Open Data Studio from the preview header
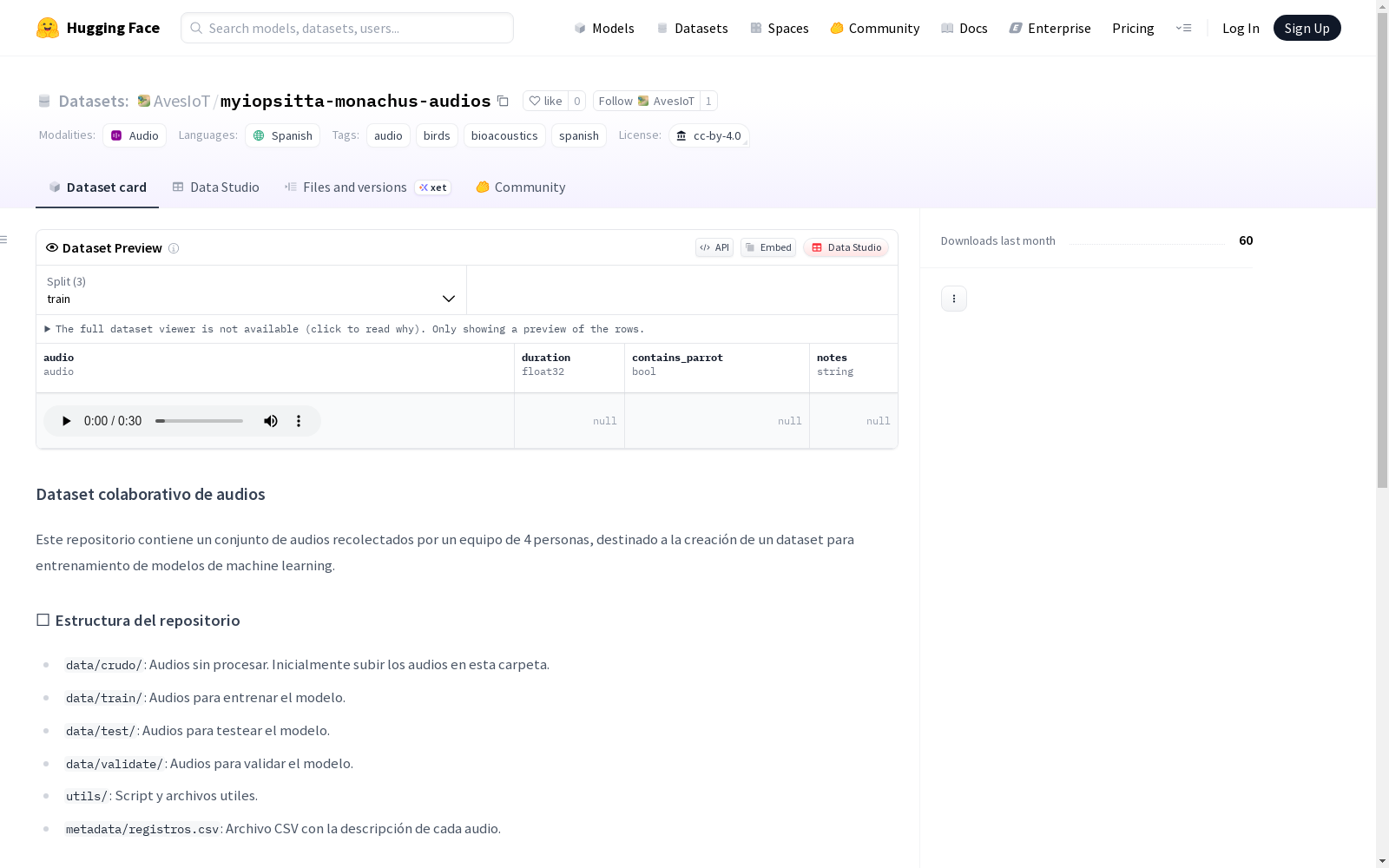 point(846,247)
